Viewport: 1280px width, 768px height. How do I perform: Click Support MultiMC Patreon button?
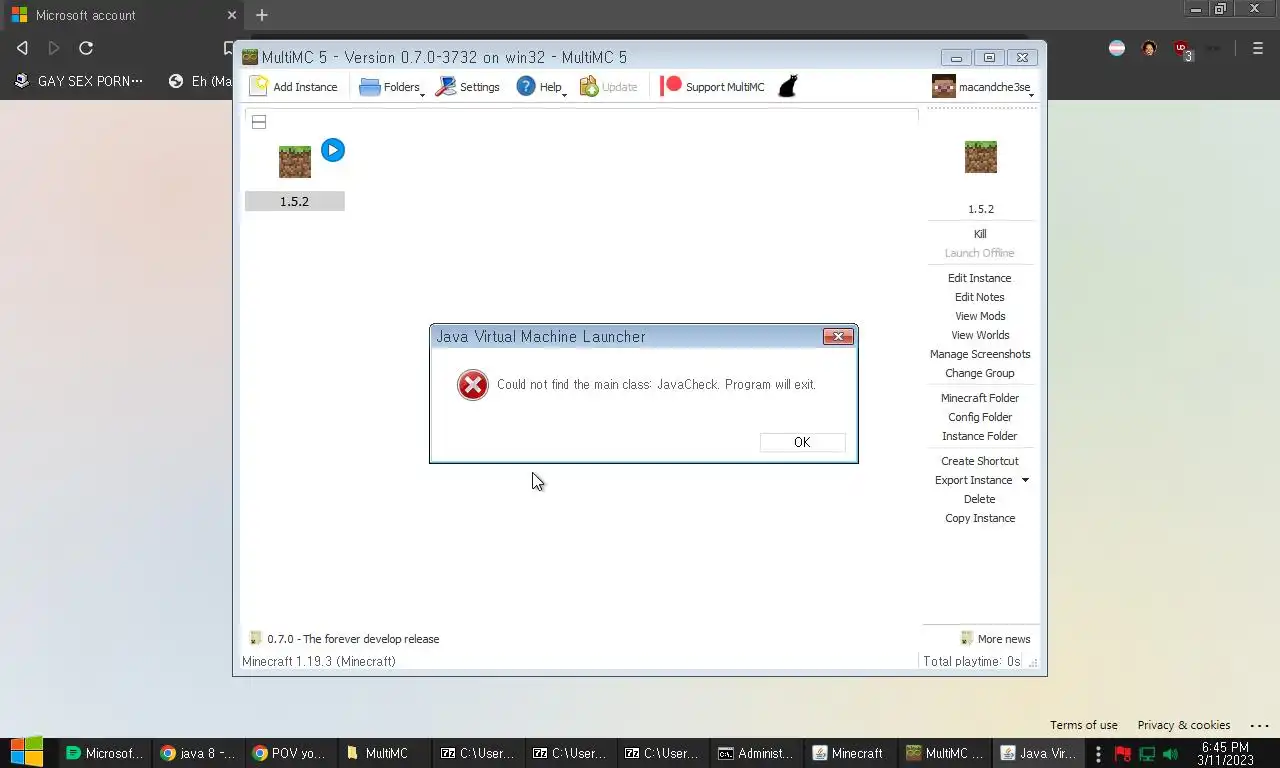tap(713, 87)
